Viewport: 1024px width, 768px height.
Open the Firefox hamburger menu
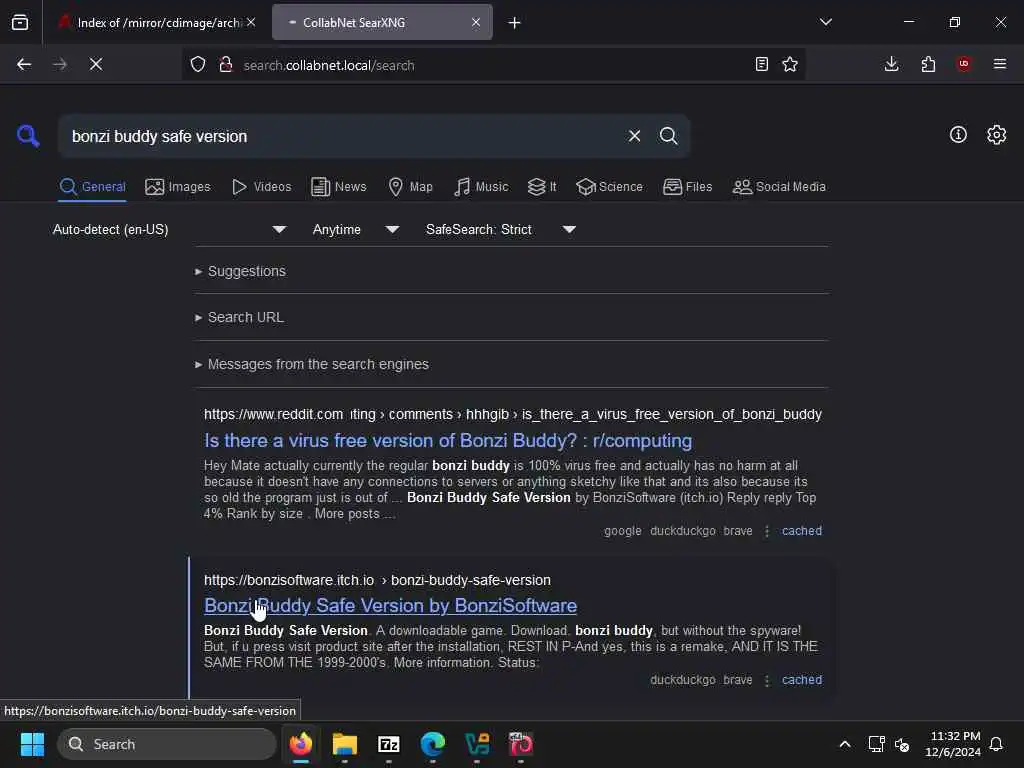pos(1000,64)
